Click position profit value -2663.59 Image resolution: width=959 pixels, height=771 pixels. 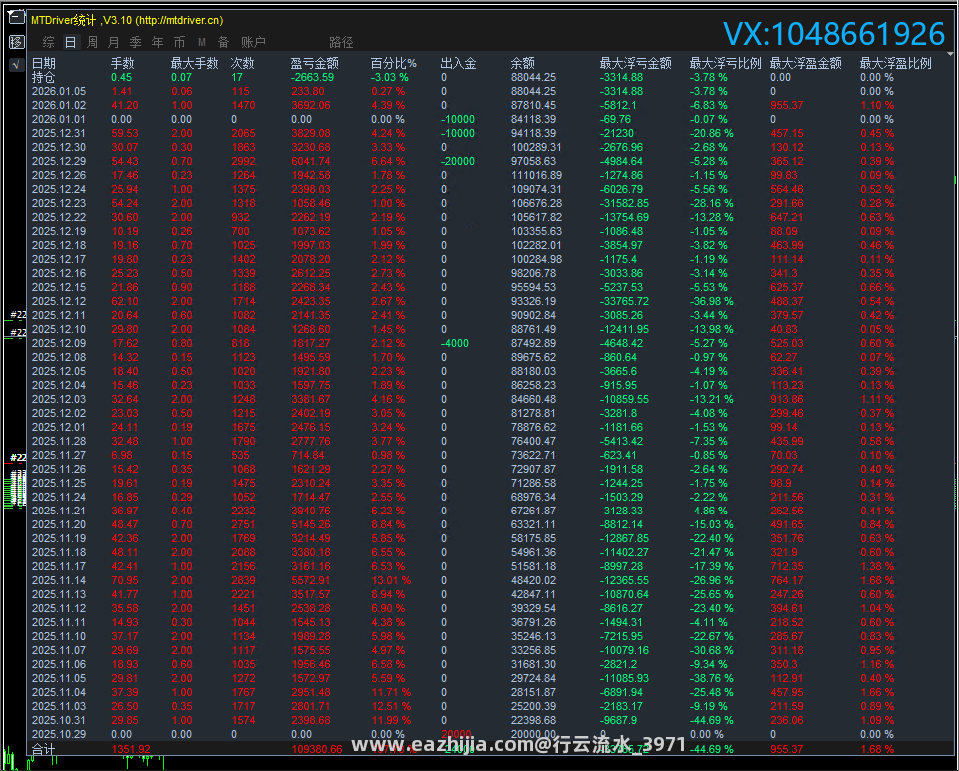click(x=313, y=78)
